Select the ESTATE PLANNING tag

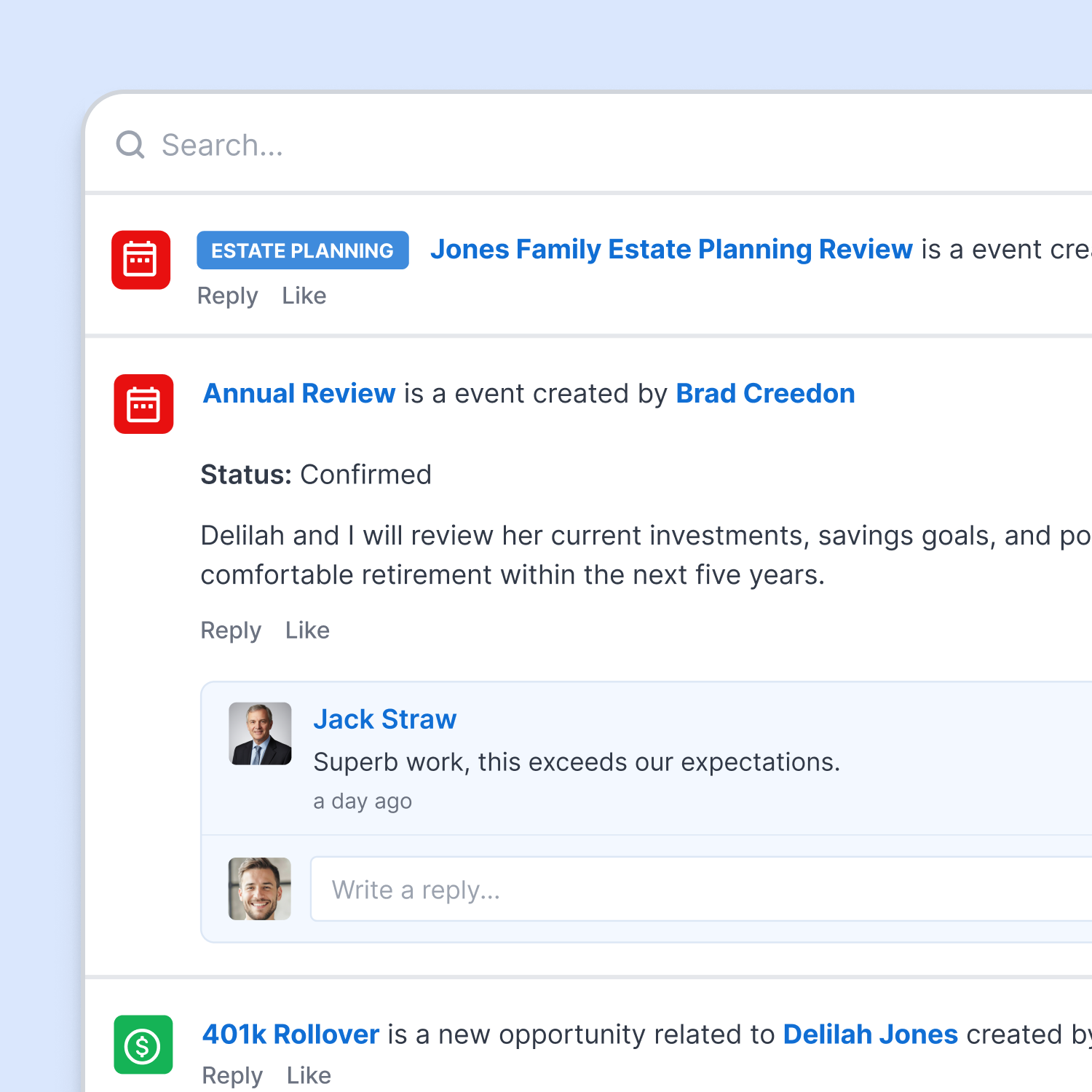tap(303, 250)
